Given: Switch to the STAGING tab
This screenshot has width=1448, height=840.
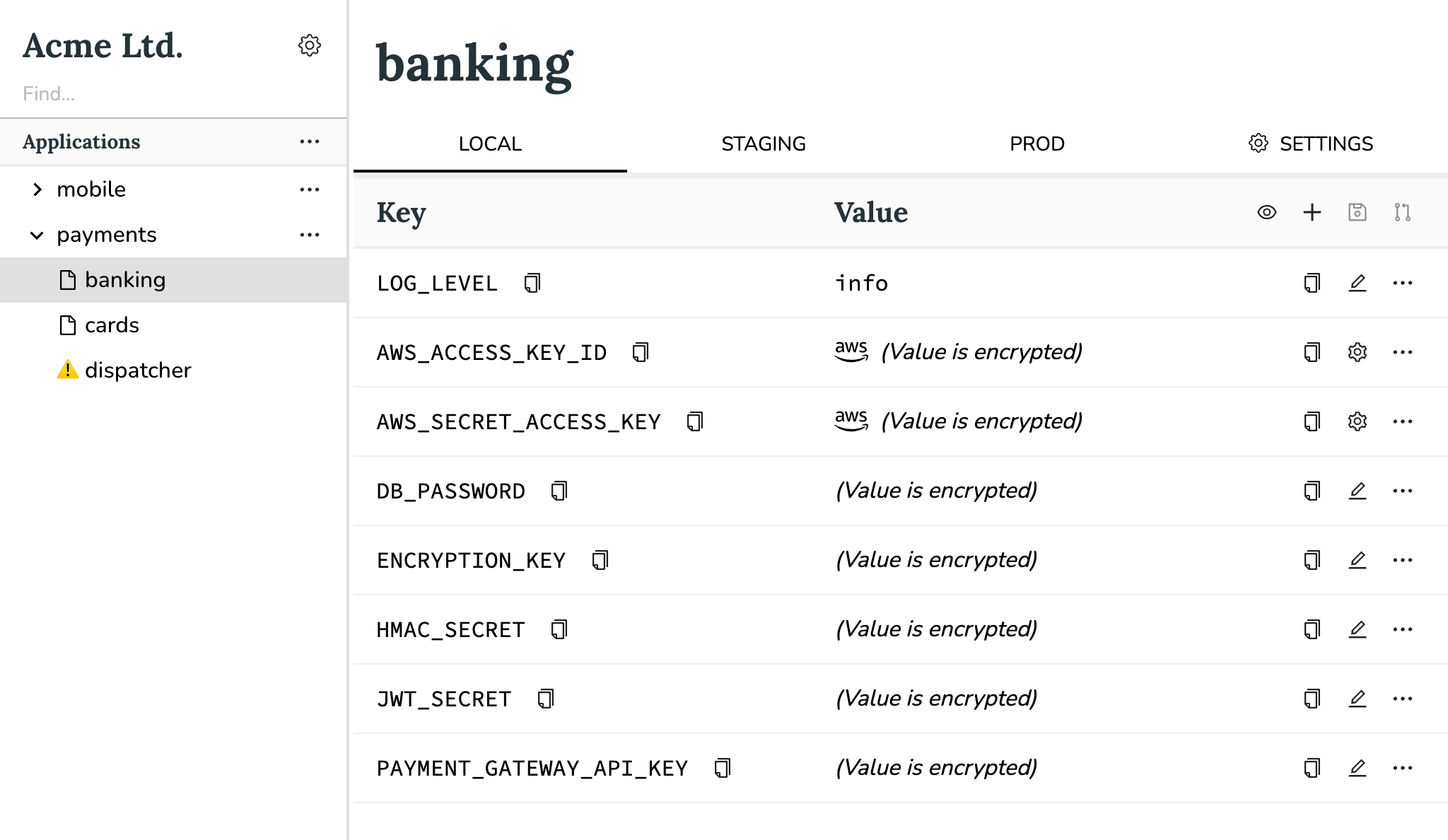Looking at the screenshot, I should [x=764, y=144].
